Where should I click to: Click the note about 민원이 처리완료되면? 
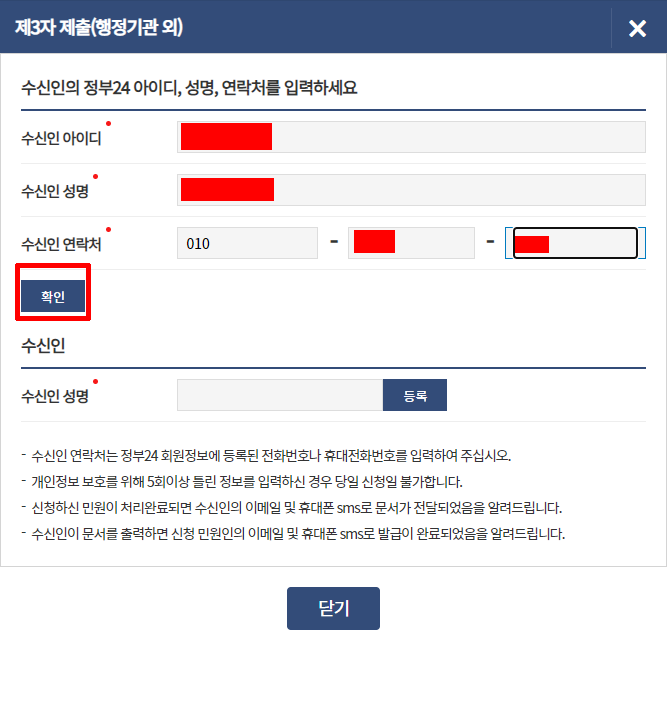pos(296,508)
